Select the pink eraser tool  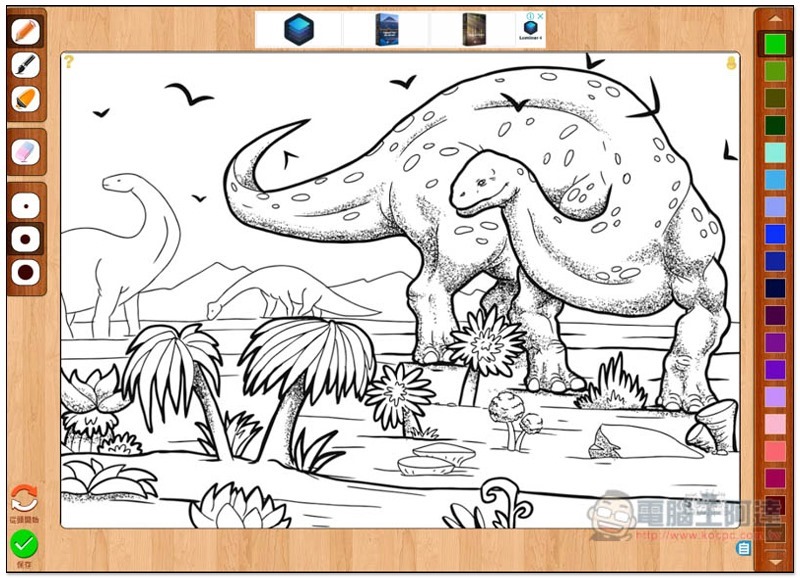tap(25, 151)
